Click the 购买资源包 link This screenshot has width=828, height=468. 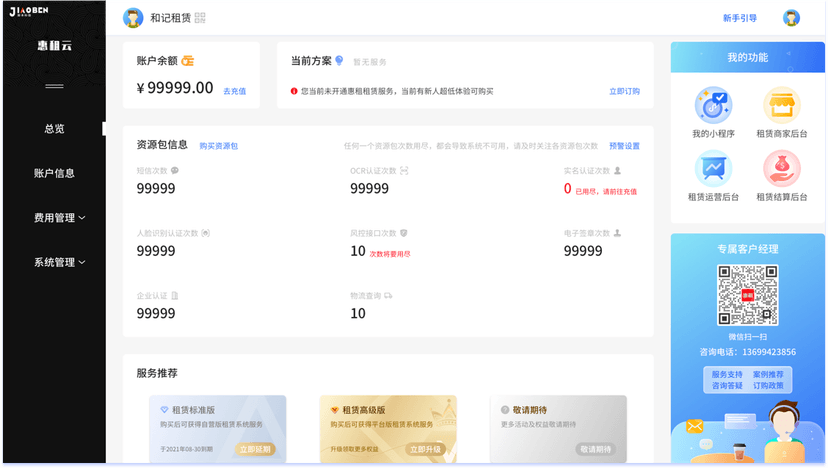pos(218,146)
